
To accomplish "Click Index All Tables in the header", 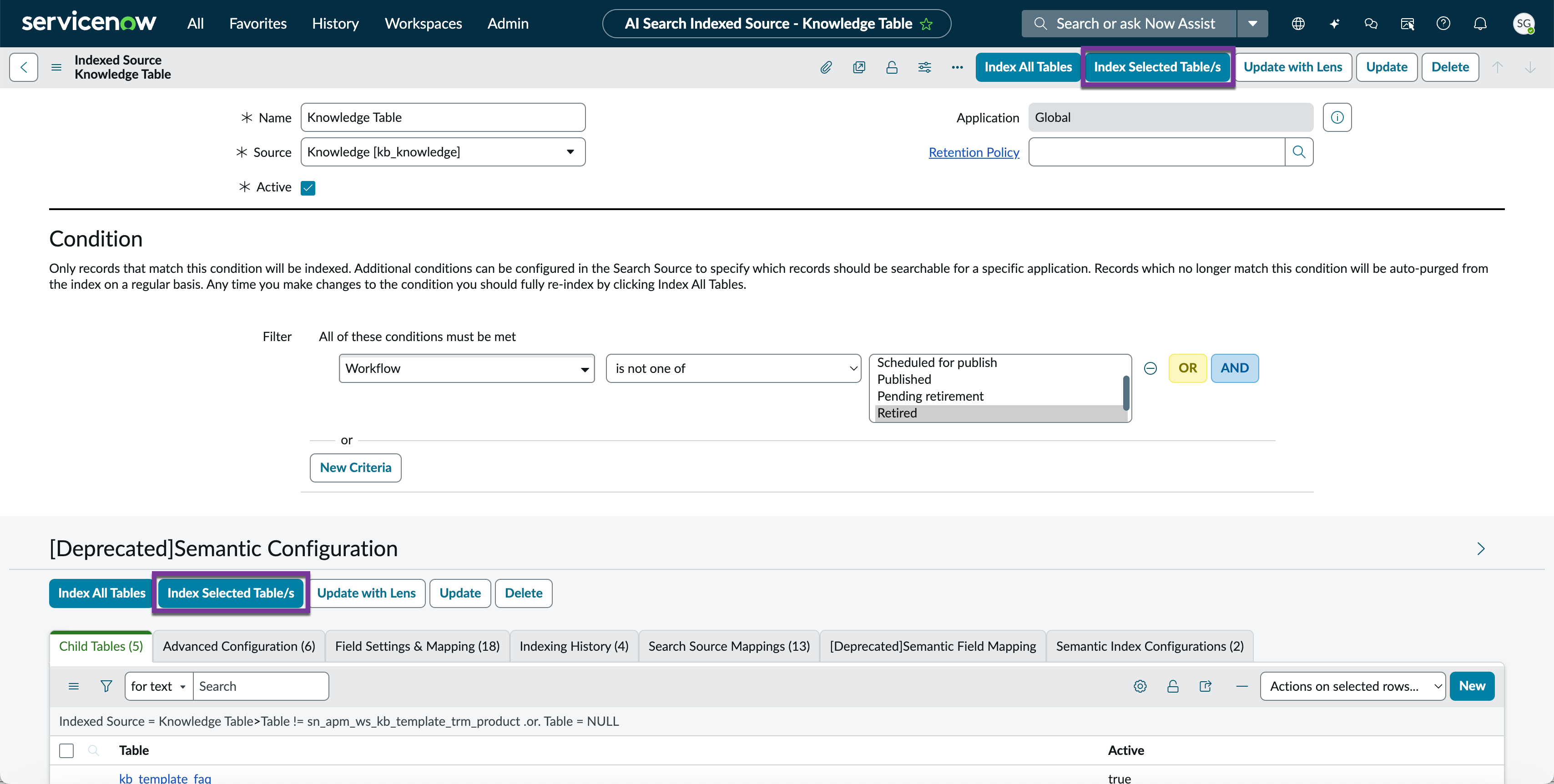I will pyautogui.click(x=1028, y=67).
